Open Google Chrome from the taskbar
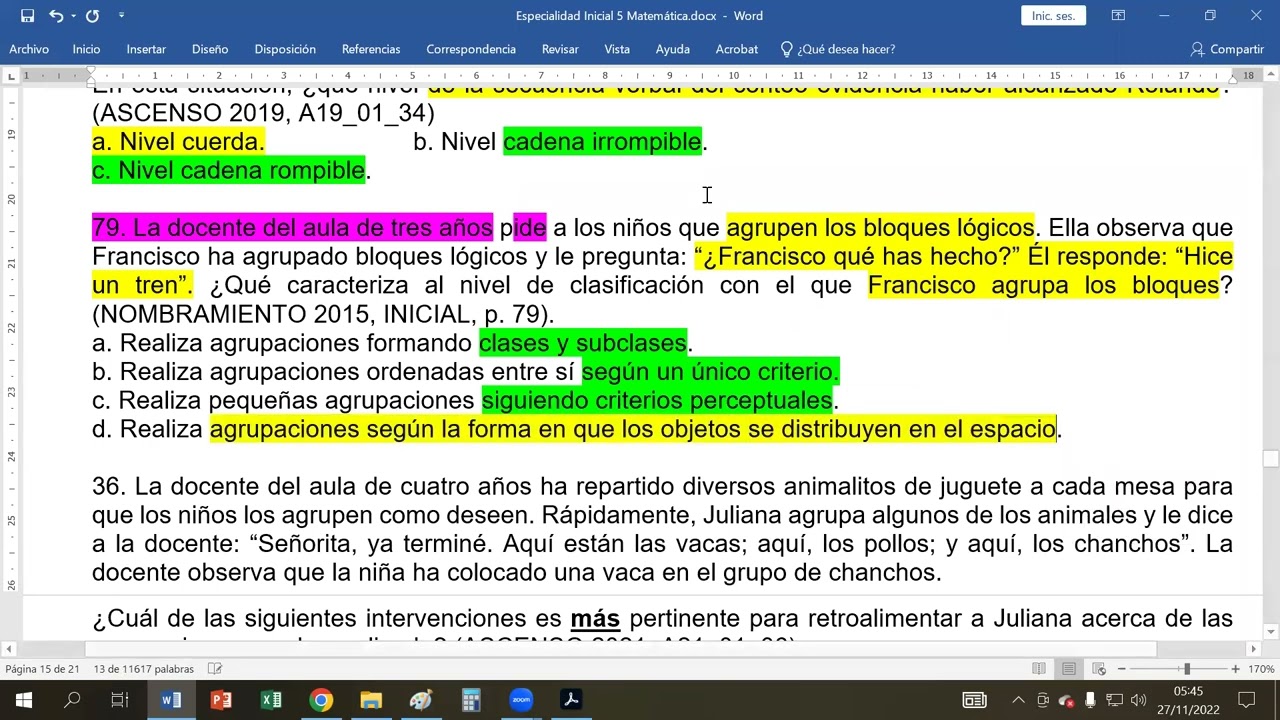The width and height of the screenshot is (1280, 720). (x=321, y=700)
